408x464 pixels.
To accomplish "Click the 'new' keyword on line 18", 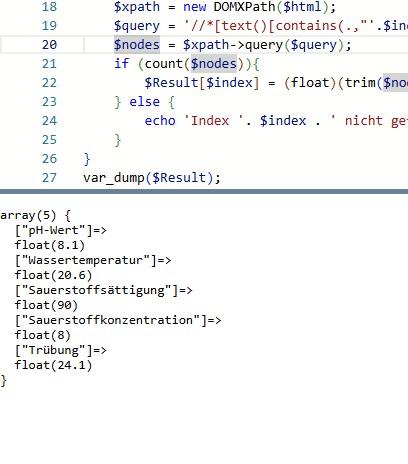I will tap(195, 7).
